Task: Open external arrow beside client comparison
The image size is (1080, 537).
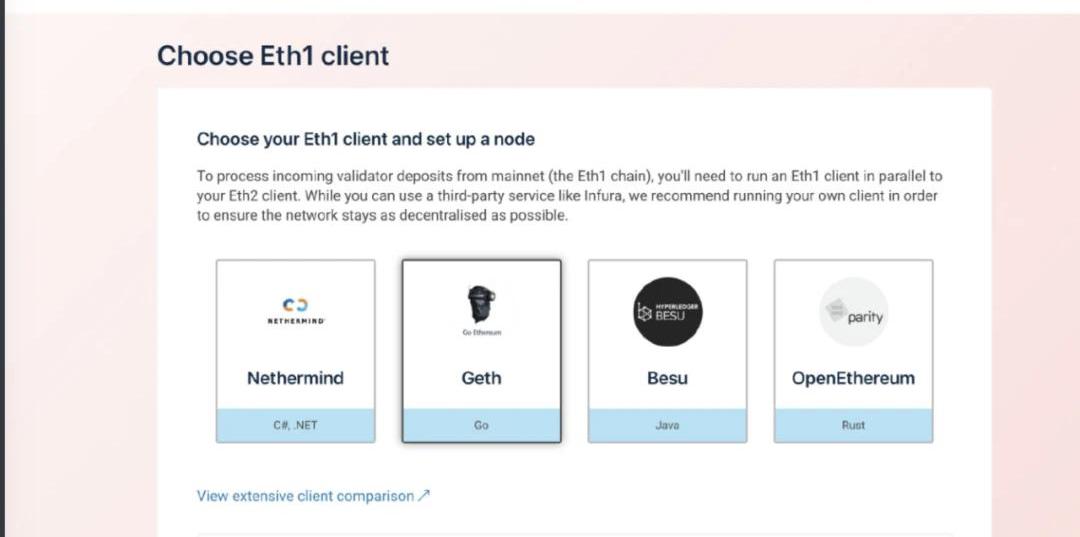Action: (424, 496)
